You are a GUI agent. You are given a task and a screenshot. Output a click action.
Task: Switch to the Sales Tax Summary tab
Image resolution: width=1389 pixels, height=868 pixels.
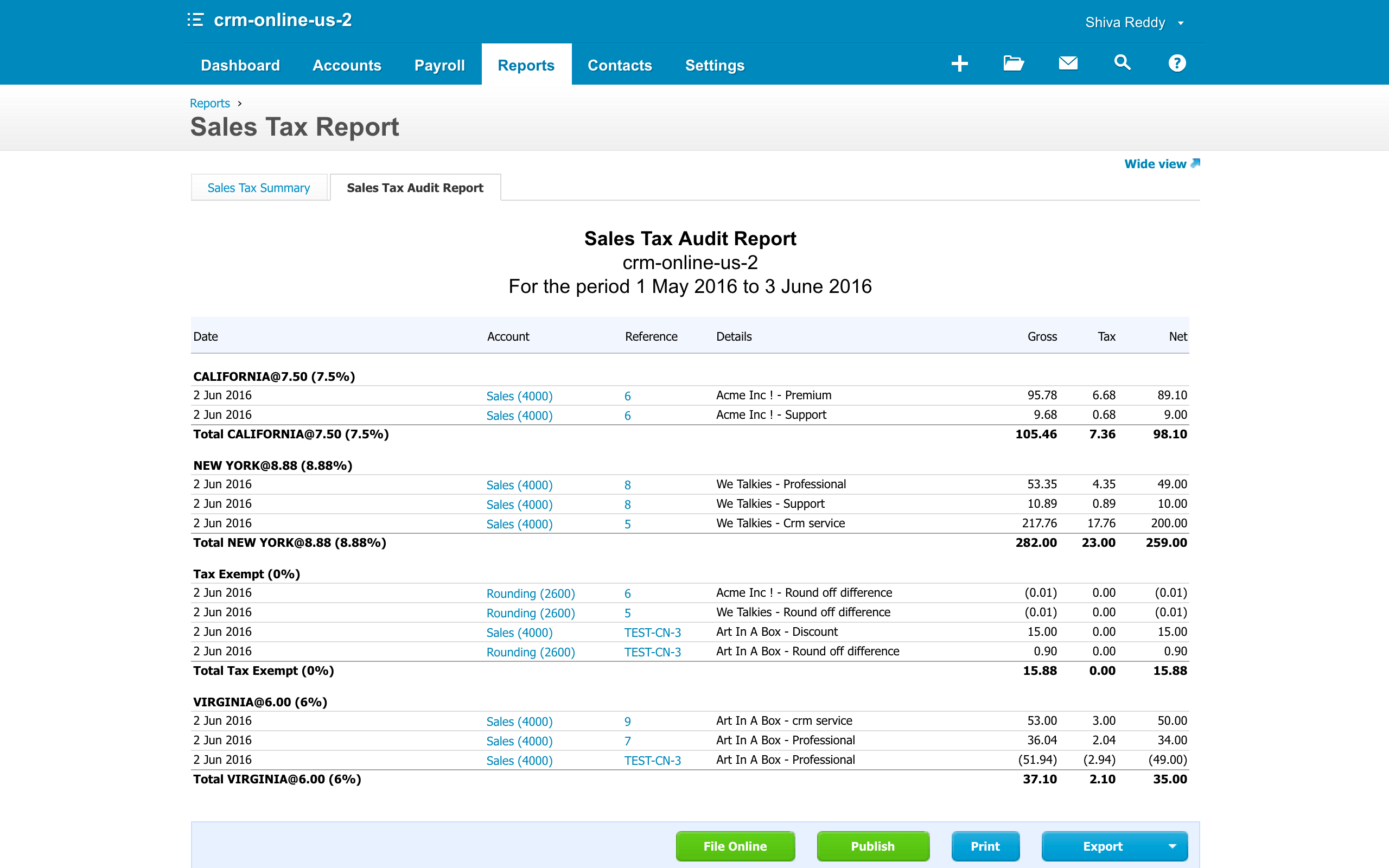[259, 187]
